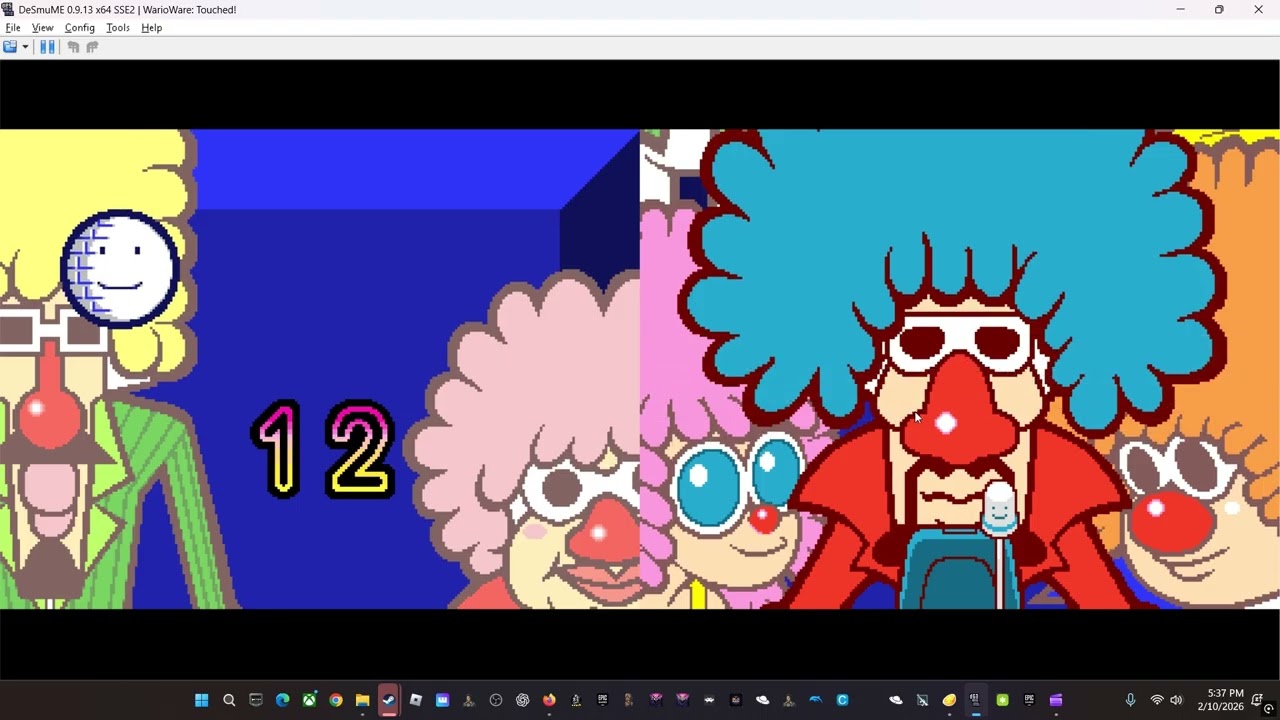Open the Config menu
Screen dimensions: 1280x720
(80, 28)
